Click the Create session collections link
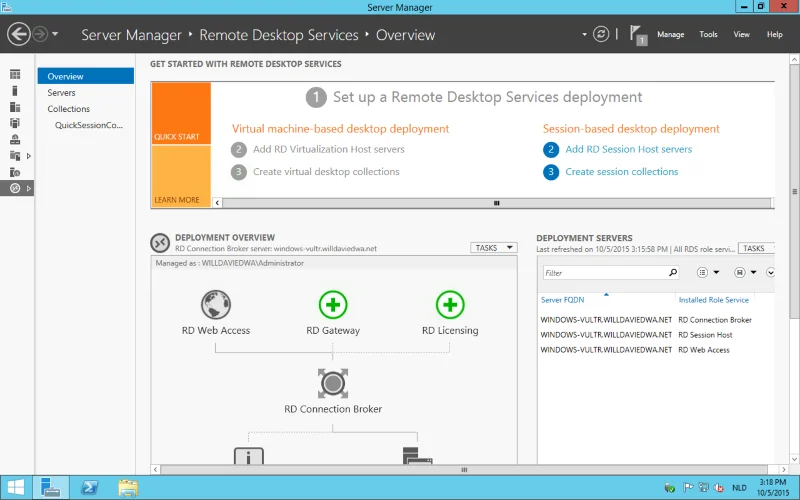The image size is (800, 500). click(x=621, y=172)
